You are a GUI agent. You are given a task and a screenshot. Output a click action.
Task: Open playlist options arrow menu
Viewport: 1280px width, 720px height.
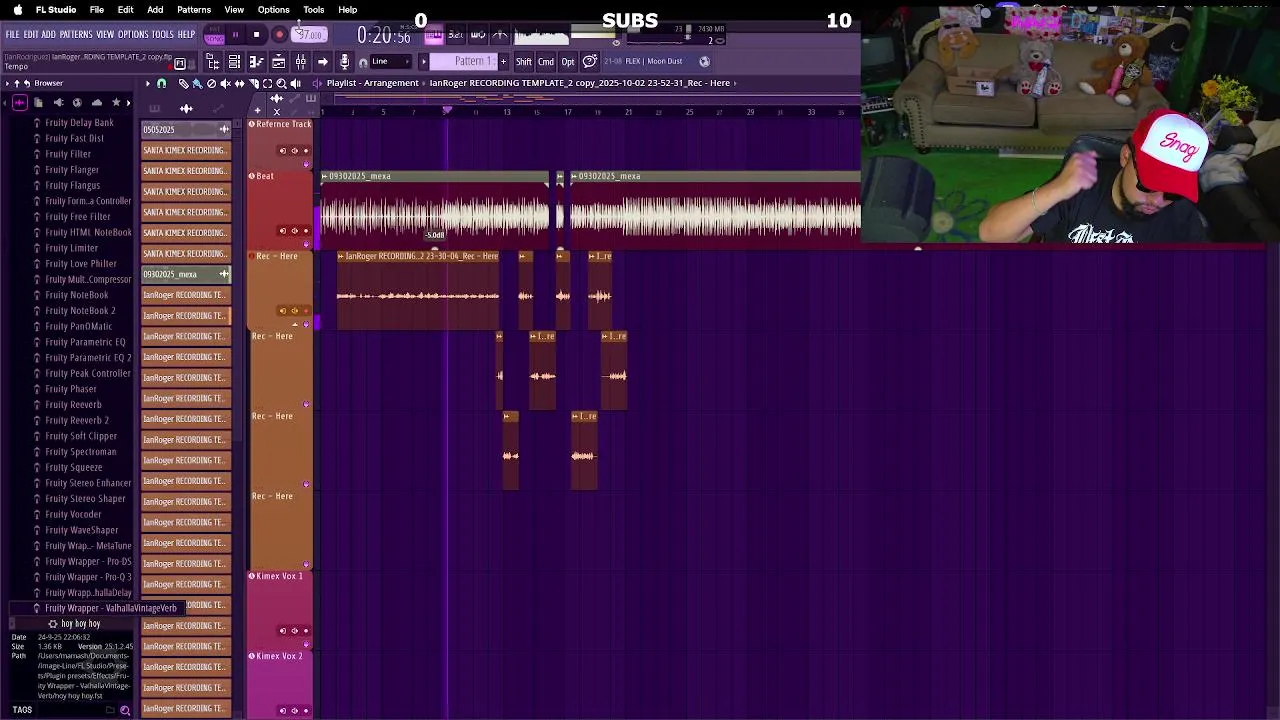coord(147,84)
